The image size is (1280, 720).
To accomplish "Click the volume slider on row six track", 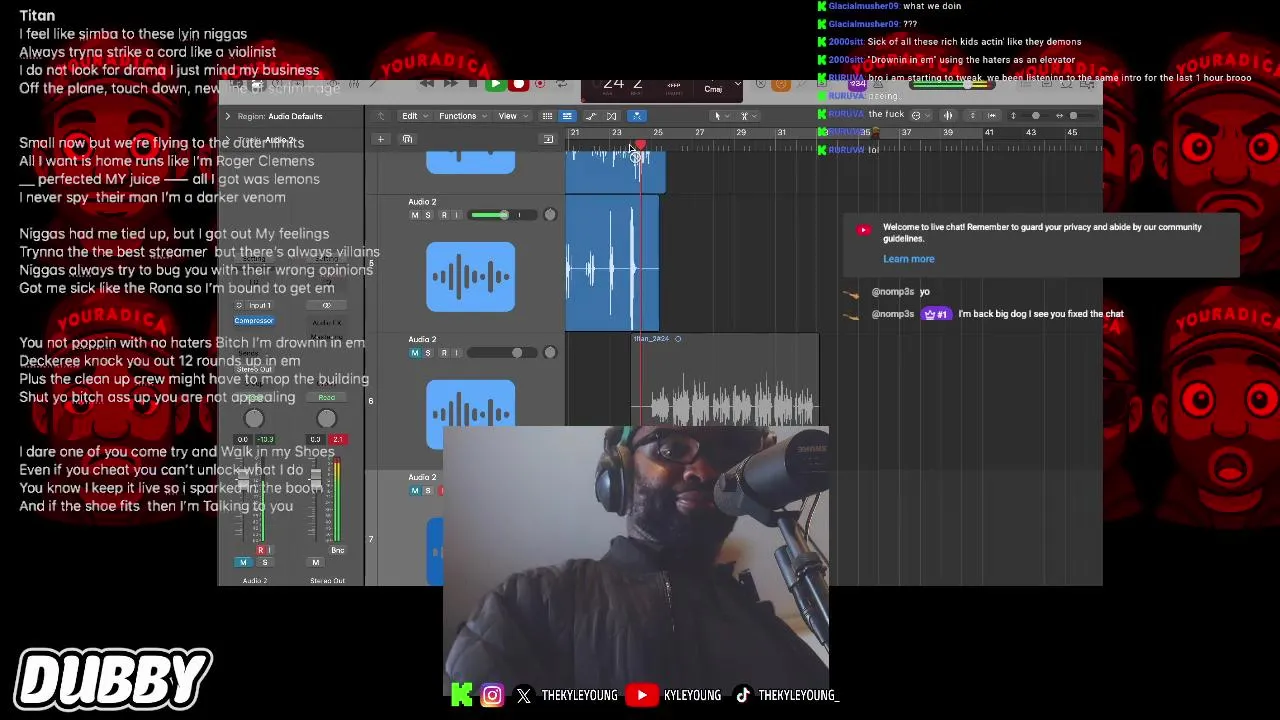I will 502,353.
